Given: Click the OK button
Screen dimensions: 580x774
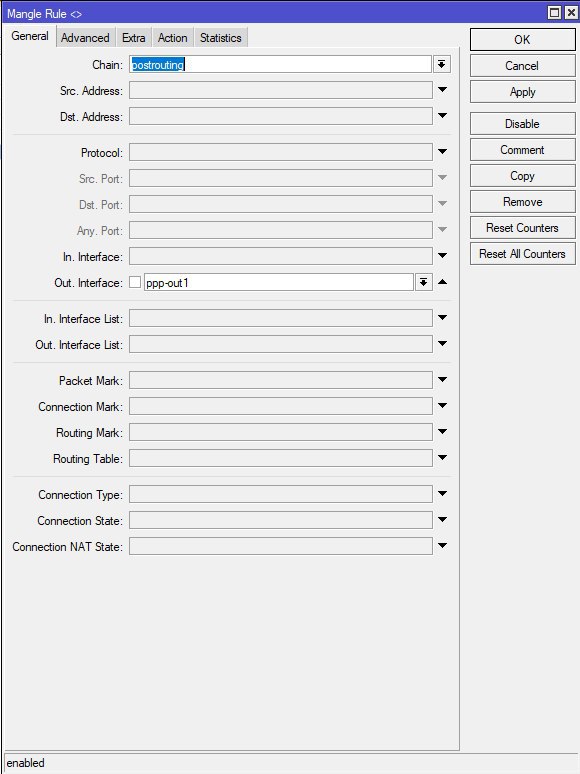Looking at the screenshot, I should (x=522, y=39).
